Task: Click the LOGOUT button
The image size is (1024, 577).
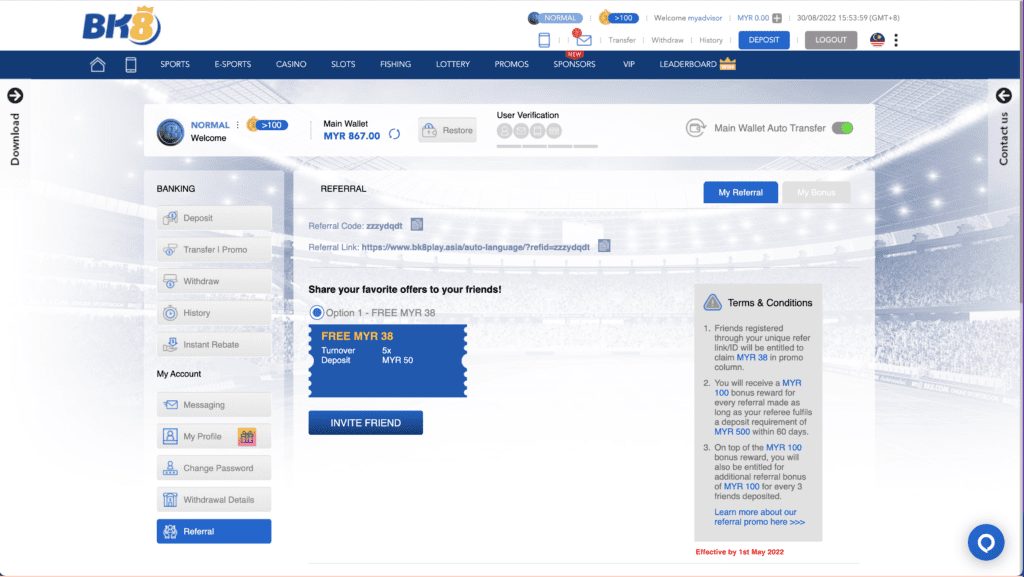Action: tap(831, 40)
